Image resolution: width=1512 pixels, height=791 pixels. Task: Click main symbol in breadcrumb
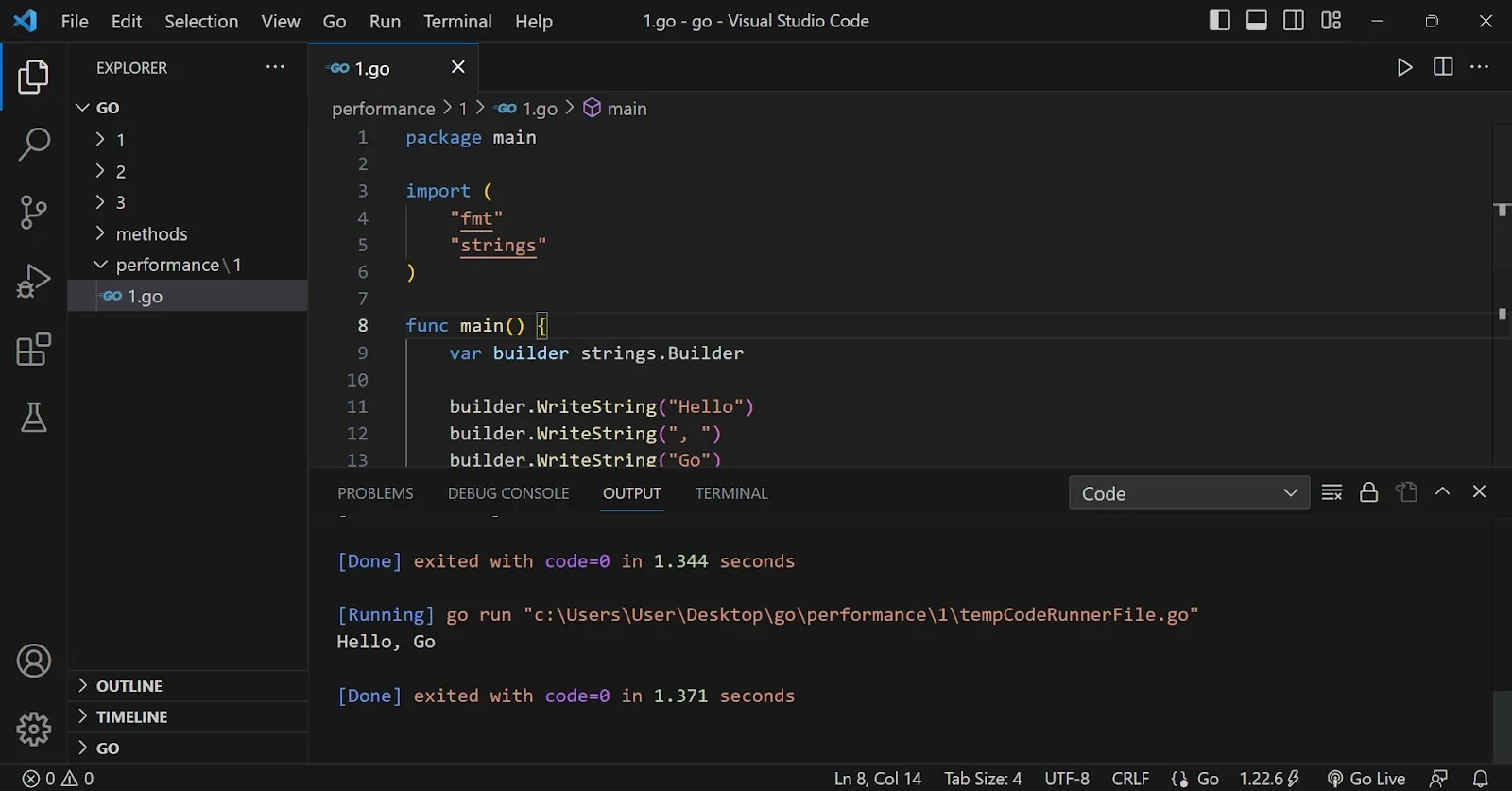pyautogui.click(x=615, y=109)
